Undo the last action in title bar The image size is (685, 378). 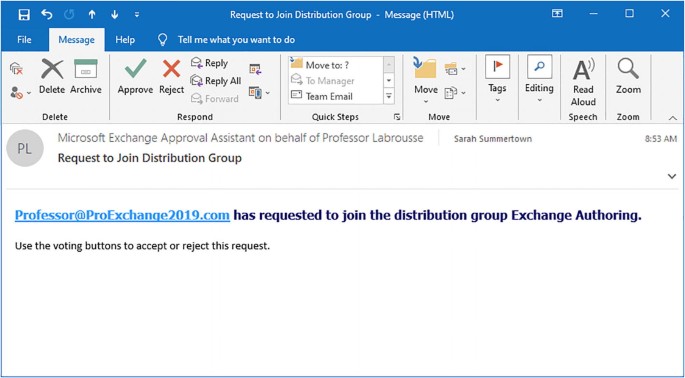pyautogui.click(x=47, y=14)
